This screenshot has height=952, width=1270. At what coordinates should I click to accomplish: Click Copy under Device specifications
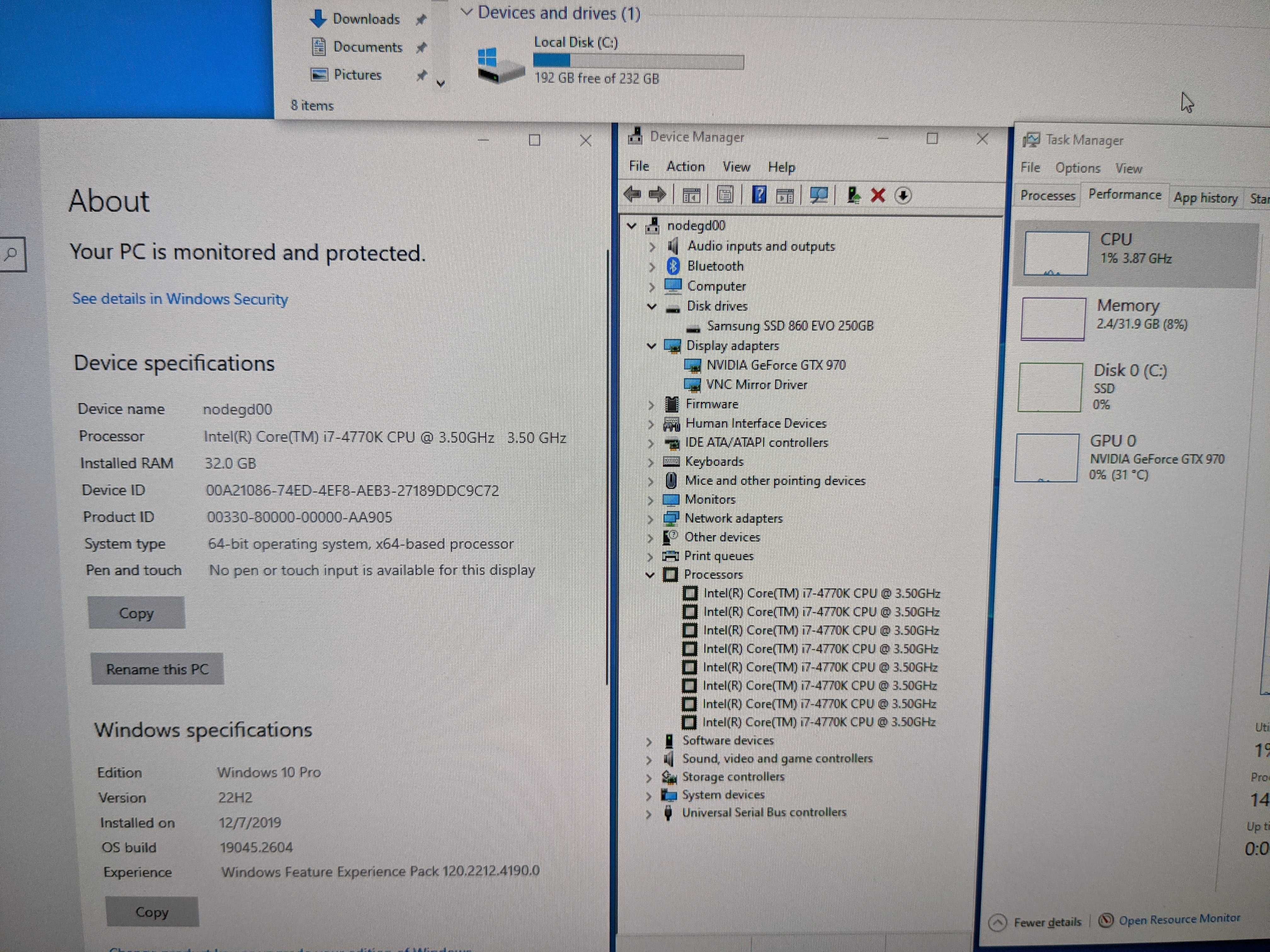tap(136, 613)
